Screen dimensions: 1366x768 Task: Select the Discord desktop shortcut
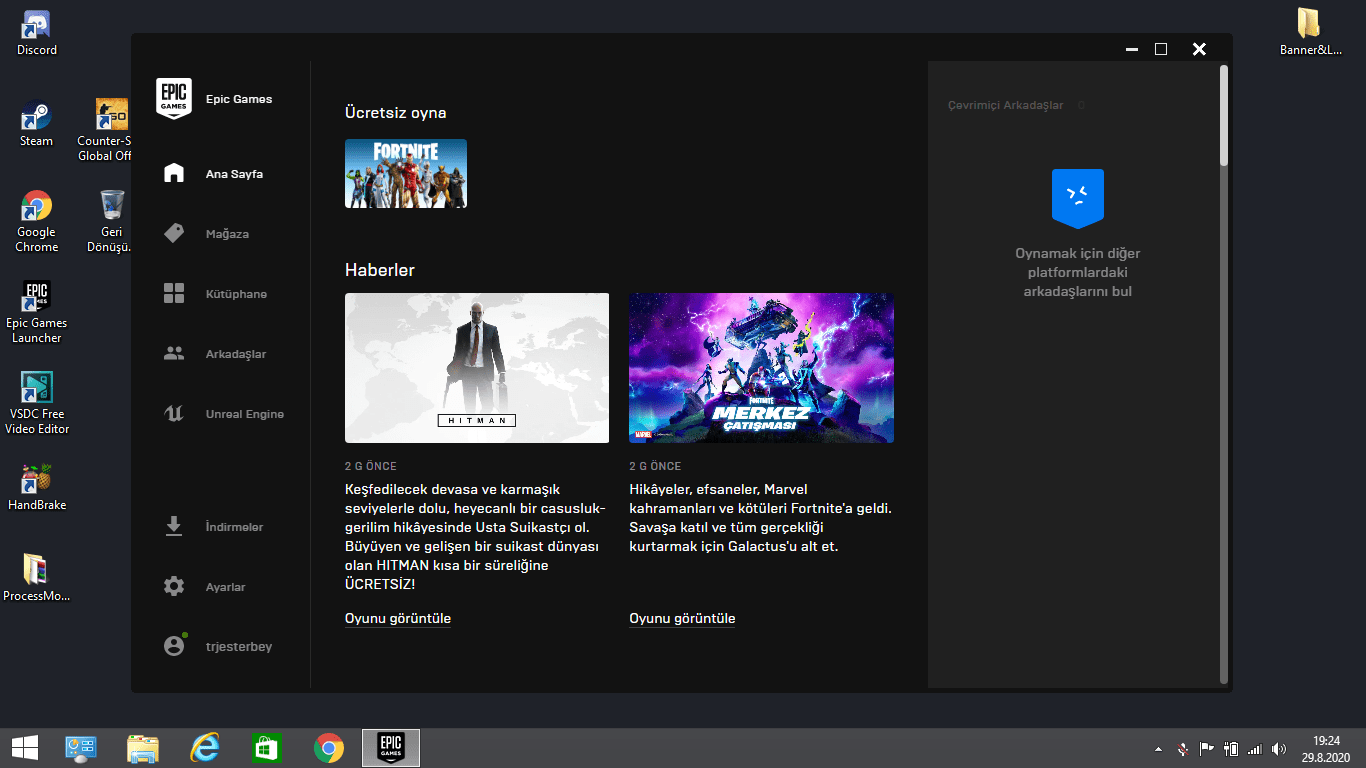(37, 34)
